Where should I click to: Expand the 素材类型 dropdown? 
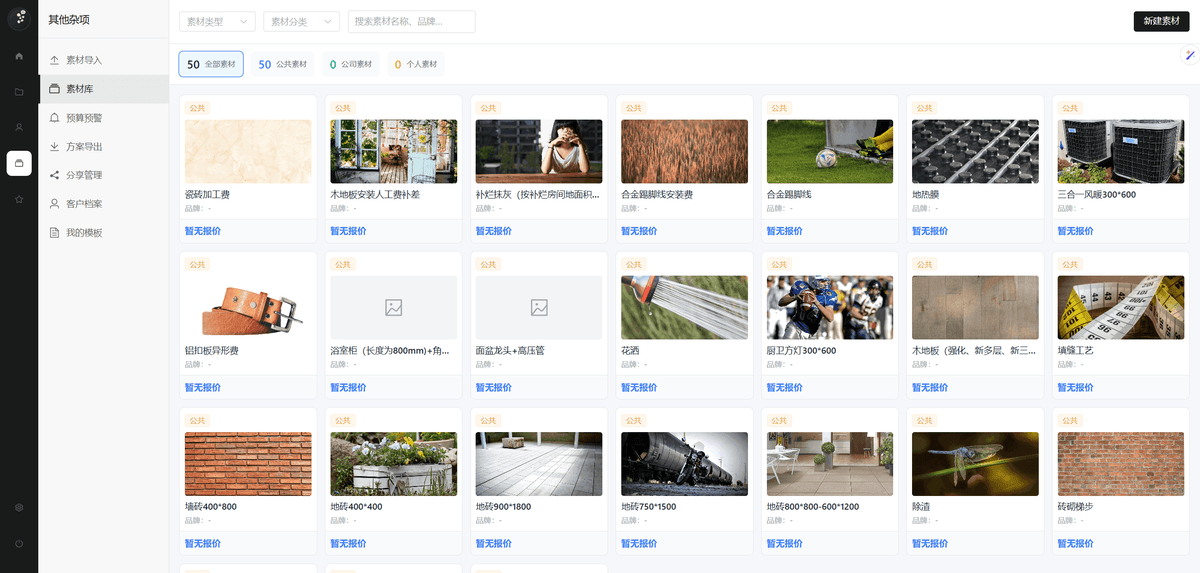point(217,22)
